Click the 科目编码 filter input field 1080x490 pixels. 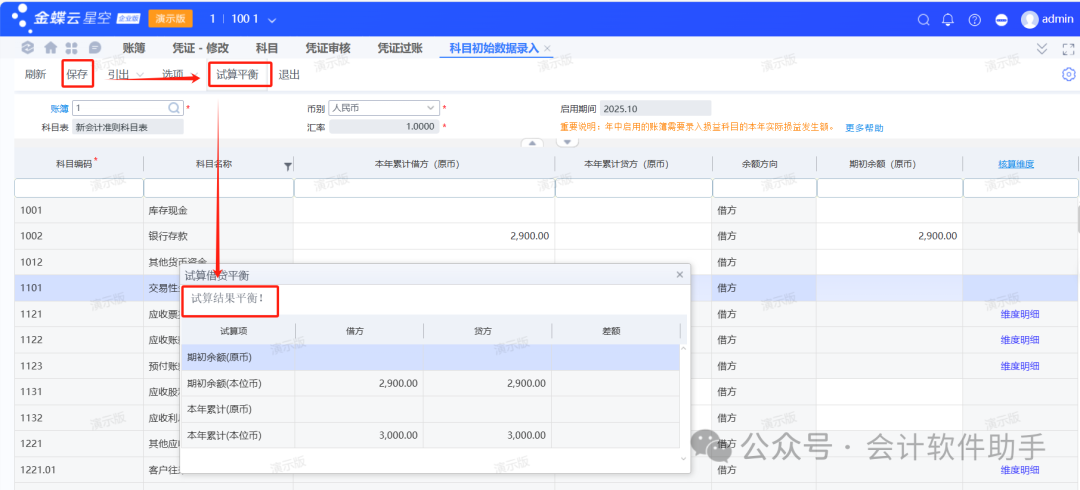78,188
